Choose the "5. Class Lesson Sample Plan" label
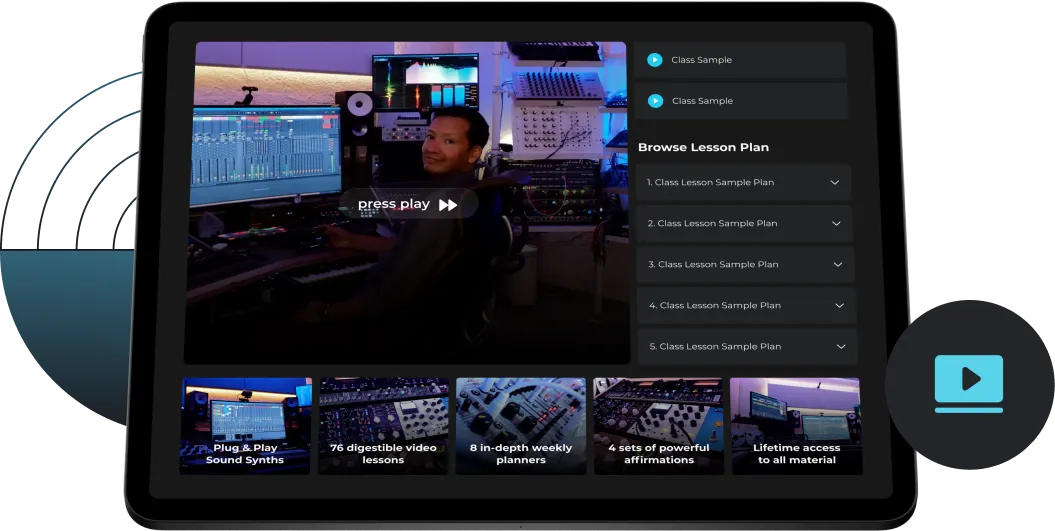 (715, 347)
